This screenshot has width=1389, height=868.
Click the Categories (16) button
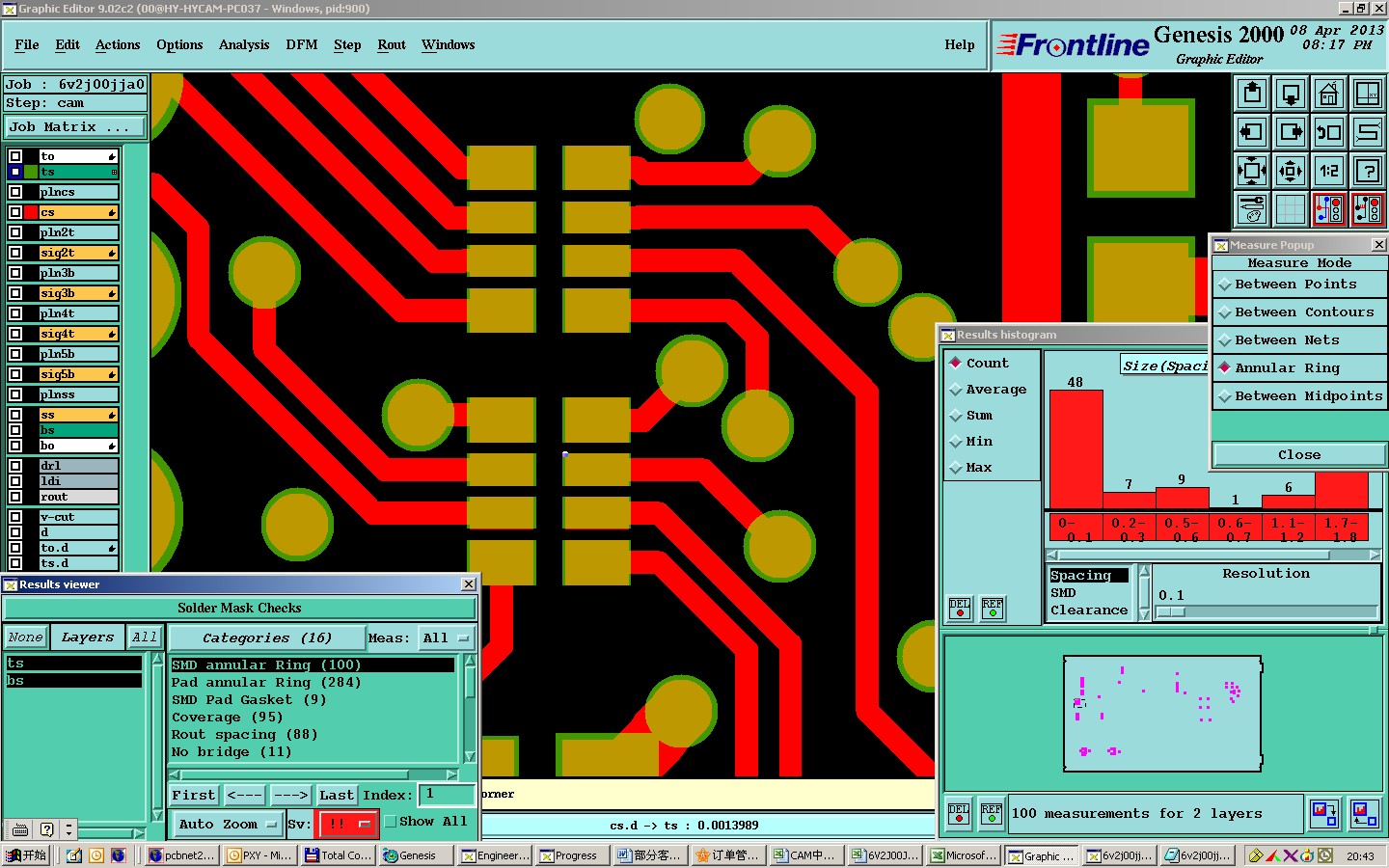[x=267, y=638]
